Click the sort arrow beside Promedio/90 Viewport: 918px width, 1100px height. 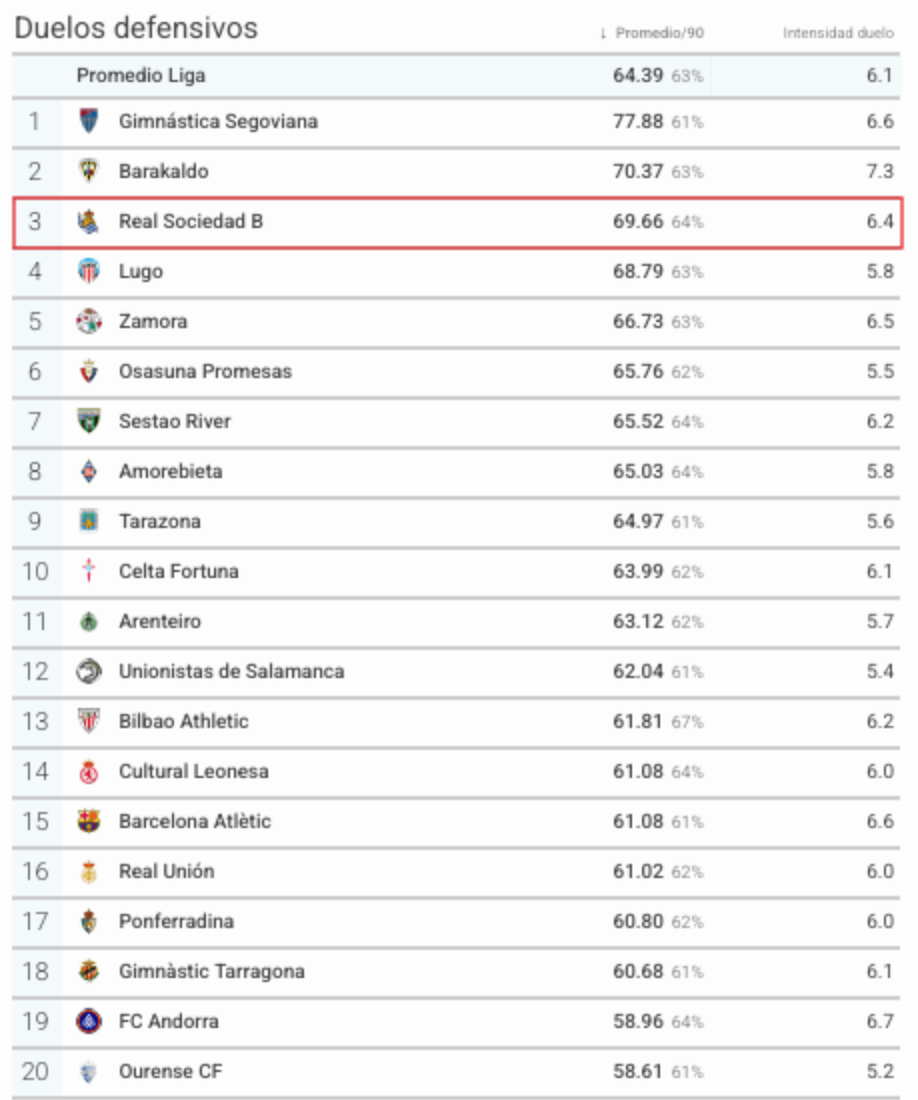[x=603, y=33]
